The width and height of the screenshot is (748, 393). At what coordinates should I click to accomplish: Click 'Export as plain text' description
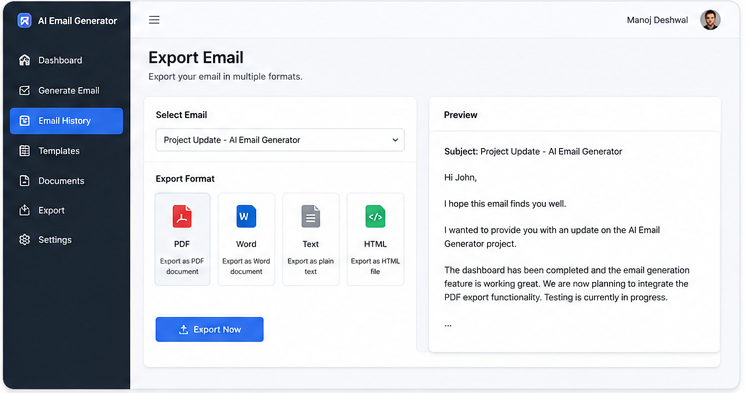pyautogui.click(x=311, y=266)
